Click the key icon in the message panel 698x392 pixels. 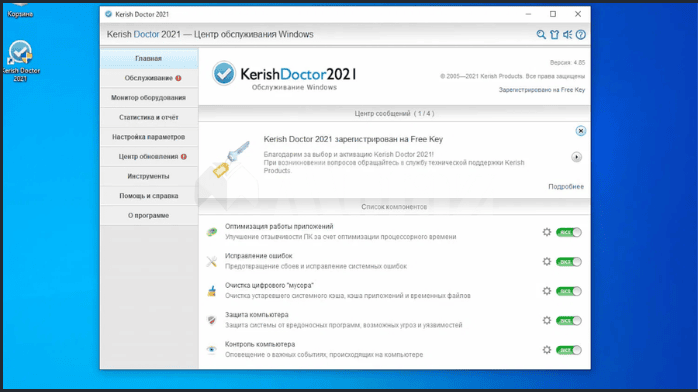[x=231, y=159]
